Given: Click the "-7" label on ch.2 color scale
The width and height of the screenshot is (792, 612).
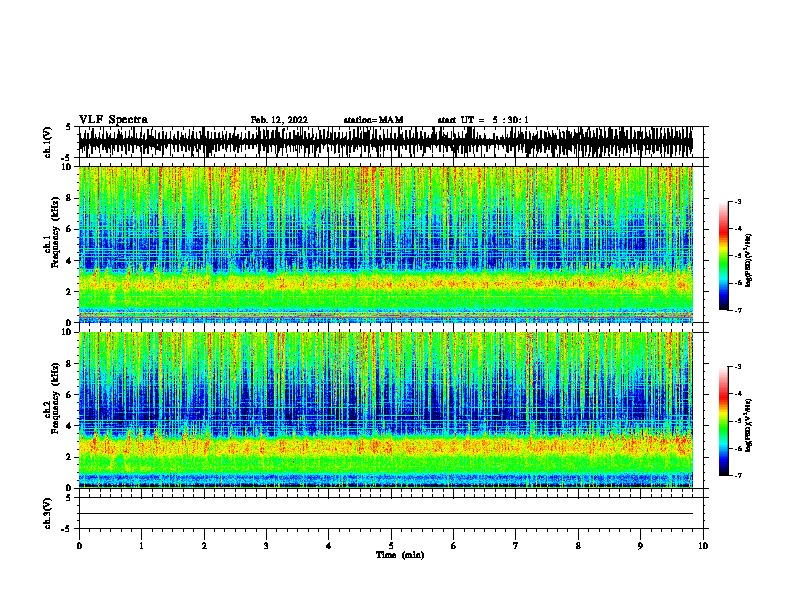Looking at the screenshot, I should click(738, 475).
